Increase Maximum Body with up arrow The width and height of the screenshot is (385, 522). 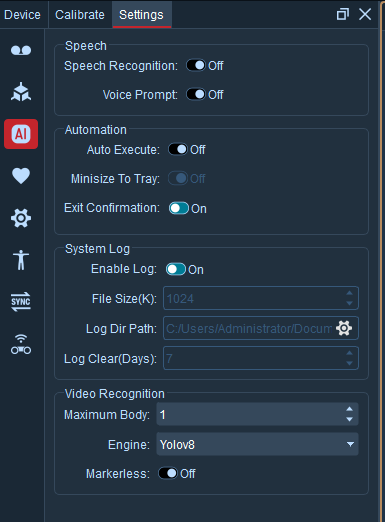349,409
